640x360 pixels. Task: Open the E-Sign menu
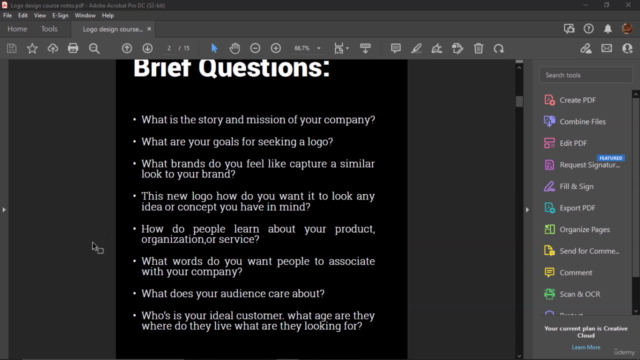60,16
